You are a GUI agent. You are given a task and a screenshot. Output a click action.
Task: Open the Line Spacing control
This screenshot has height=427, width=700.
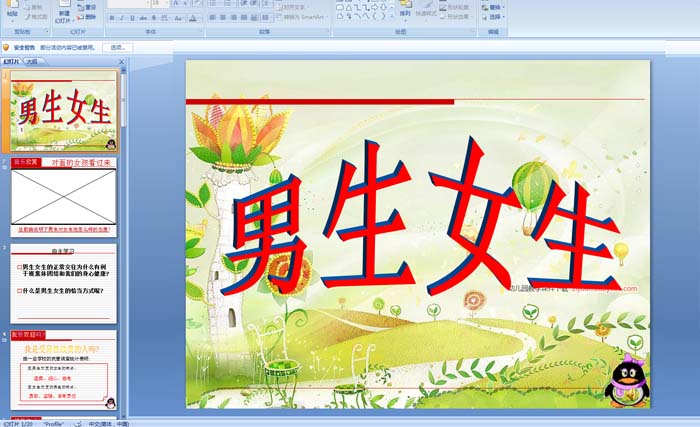(266, 4)
